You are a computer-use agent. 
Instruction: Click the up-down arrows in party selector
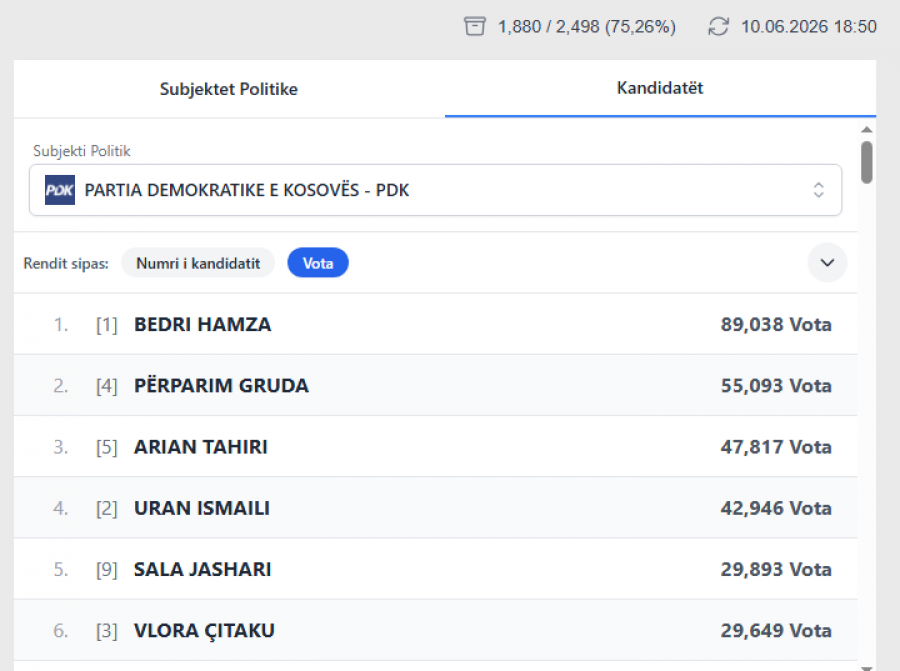[x=818, y=190]
